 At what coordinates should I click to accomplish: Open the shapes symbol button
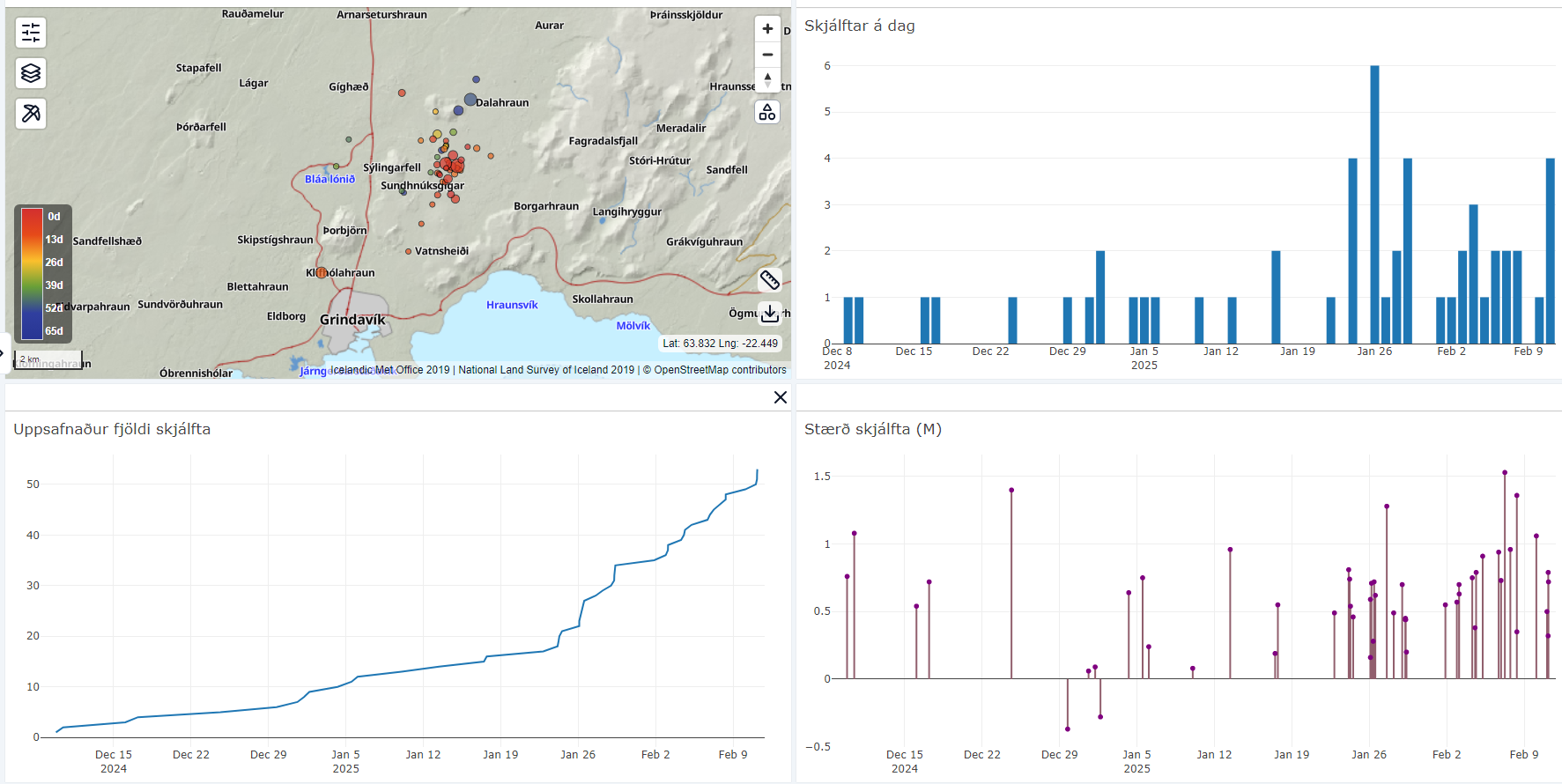click(x=767, y=112)
